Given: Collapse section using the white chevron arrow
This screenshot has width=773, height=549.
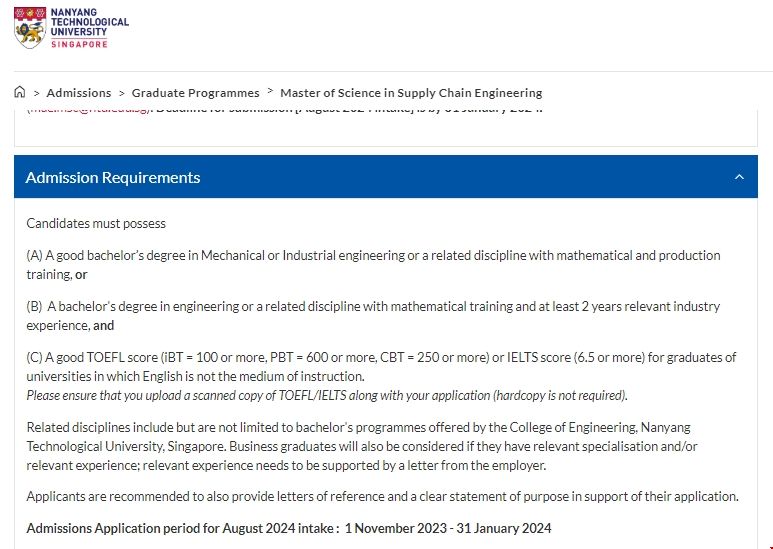Looking at the screenshot, I should pyautogui.click(x=739, y=177).
